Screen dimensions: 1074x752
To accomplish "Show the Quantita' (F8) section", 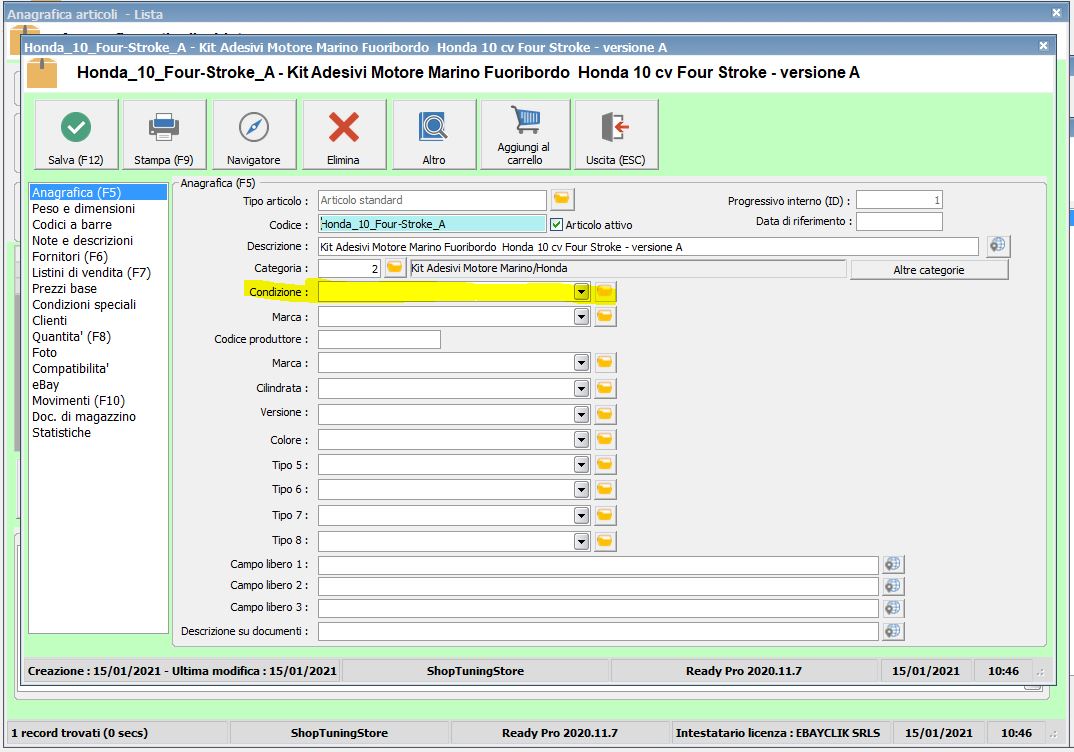I will tap(71, 336).
